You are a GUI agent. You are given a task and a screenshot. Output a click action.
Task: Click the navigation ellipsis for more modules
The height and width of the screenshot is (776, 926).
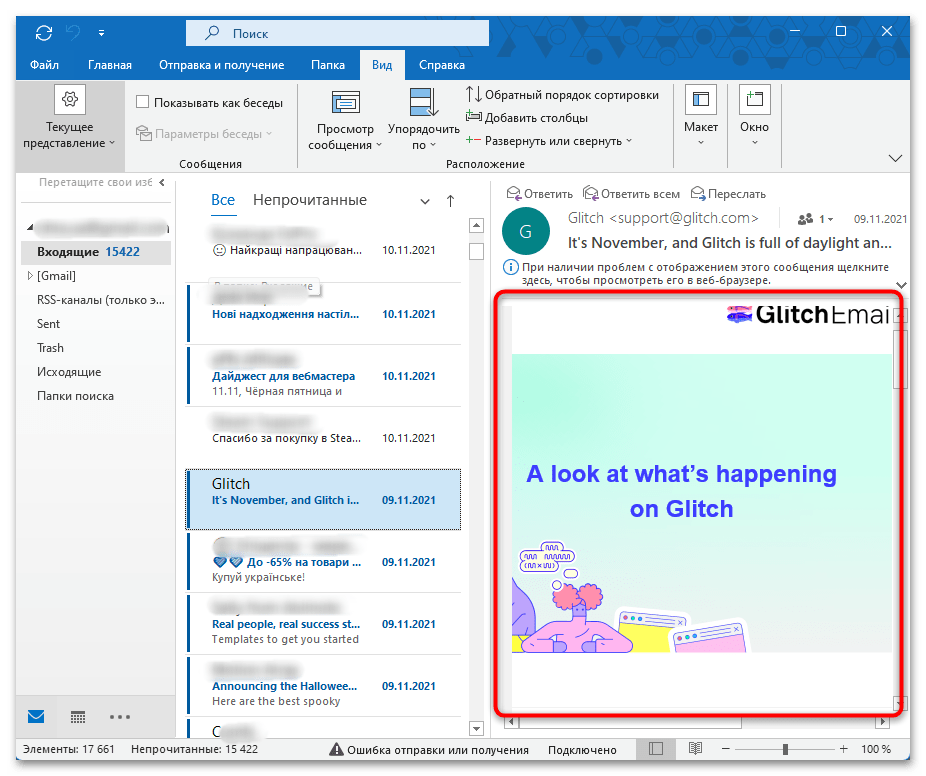pos(120,717)
